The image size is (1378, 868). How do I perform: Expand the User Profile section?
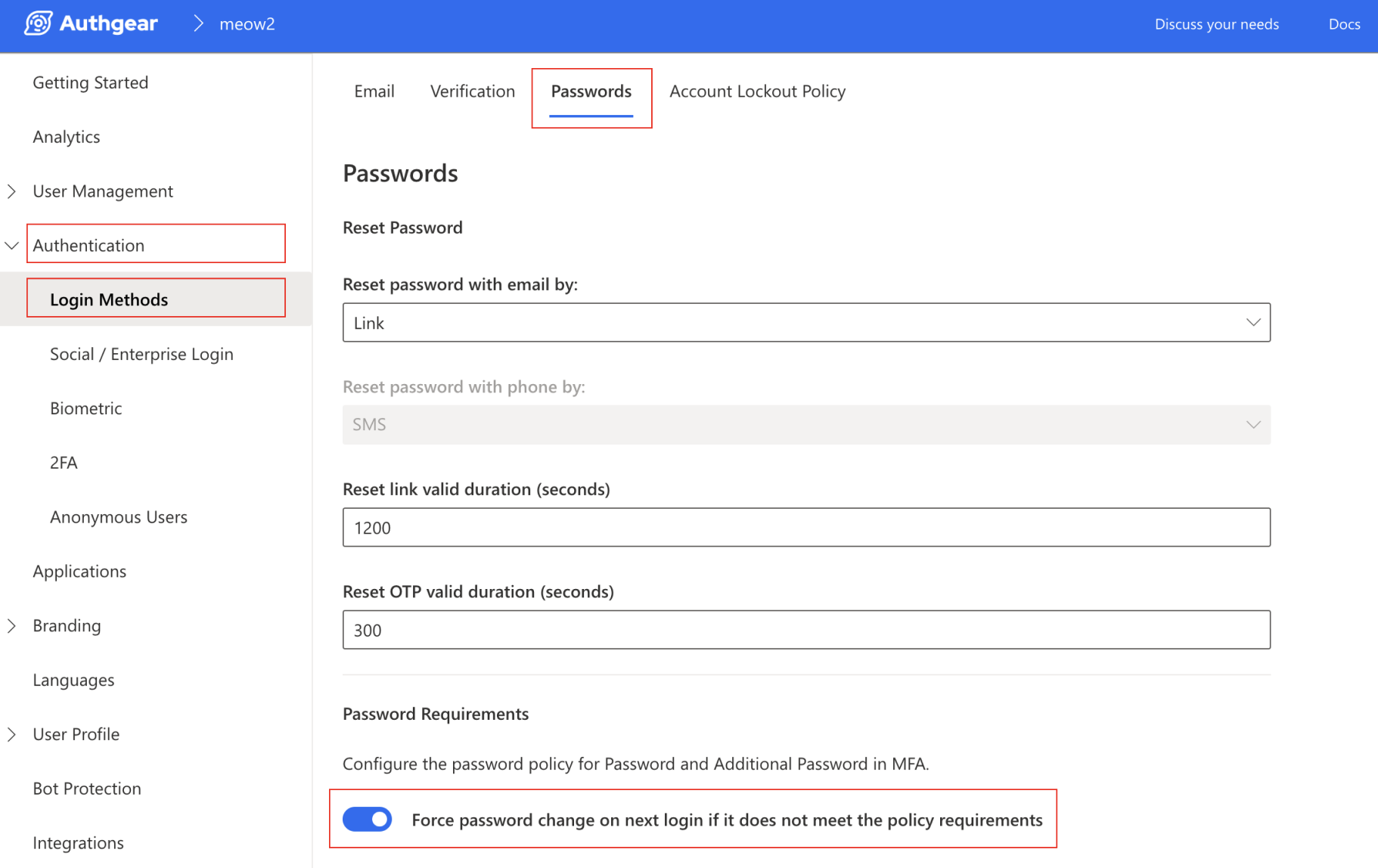12,734
